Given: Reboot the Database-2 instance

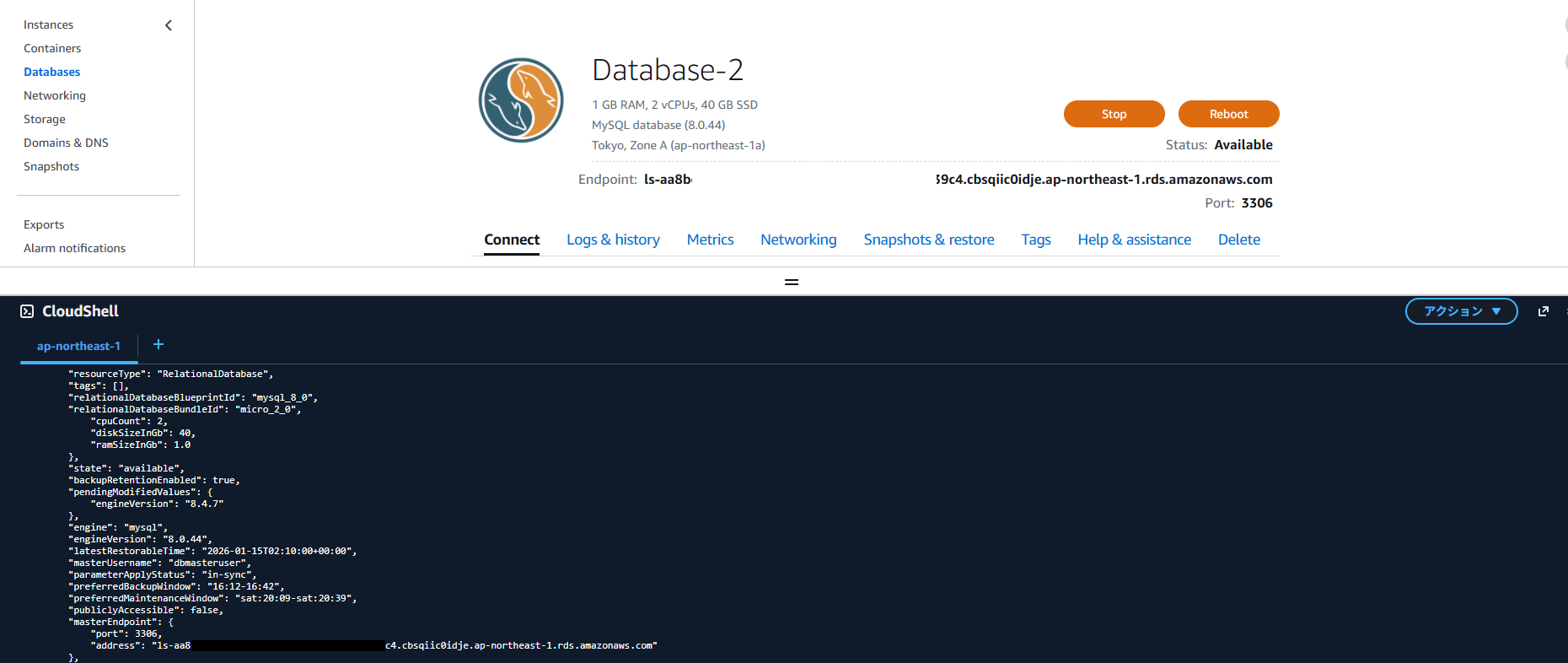Looking at the screenshot, I should pyautogui.click(x=1229, y=114).
